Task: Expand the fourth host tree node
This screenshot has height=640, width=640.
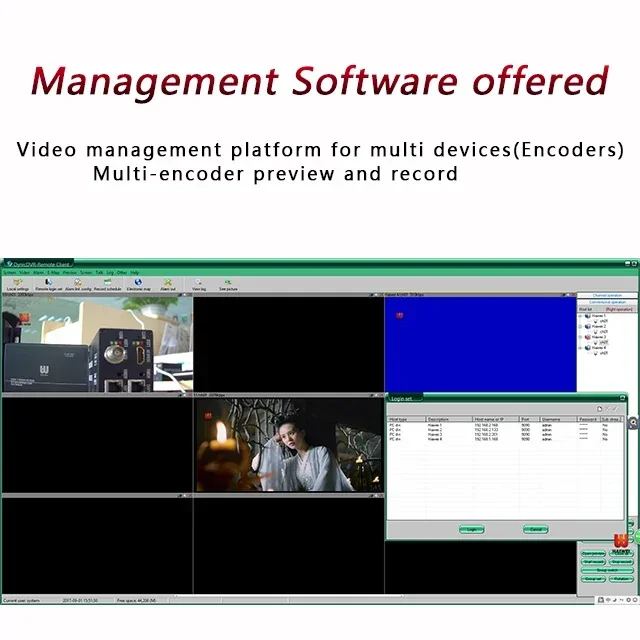Action: (x=580, y=348)
